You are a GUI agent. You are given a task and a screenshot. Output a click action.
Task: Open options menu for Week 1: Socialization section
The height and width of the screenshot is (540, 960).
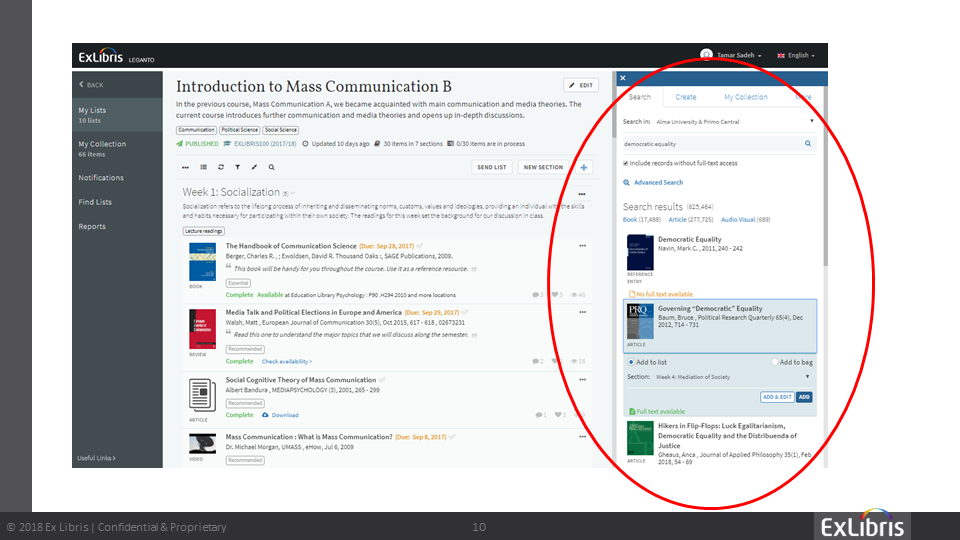tap(582, 194)
